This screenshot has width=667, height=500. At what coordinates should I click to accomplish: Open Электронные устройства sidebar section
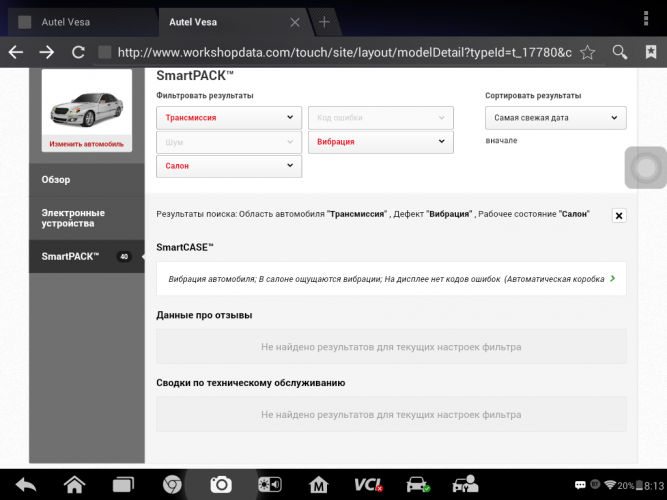click(x=87, y=218)
